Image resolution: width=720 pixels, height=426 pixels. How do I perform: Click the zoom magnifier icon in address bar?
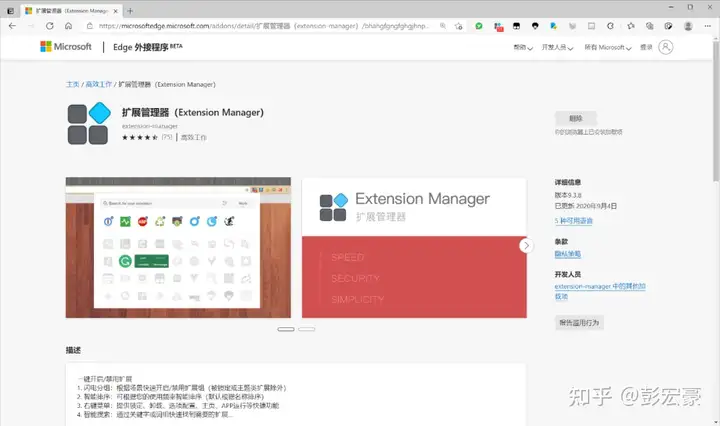(x=443, y=26)
